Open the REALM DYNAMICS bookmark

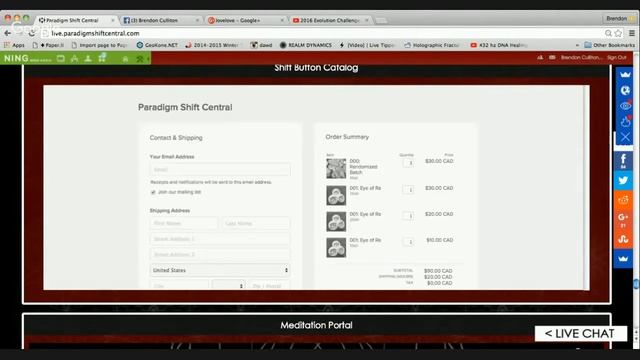click(x=306, y=45)
